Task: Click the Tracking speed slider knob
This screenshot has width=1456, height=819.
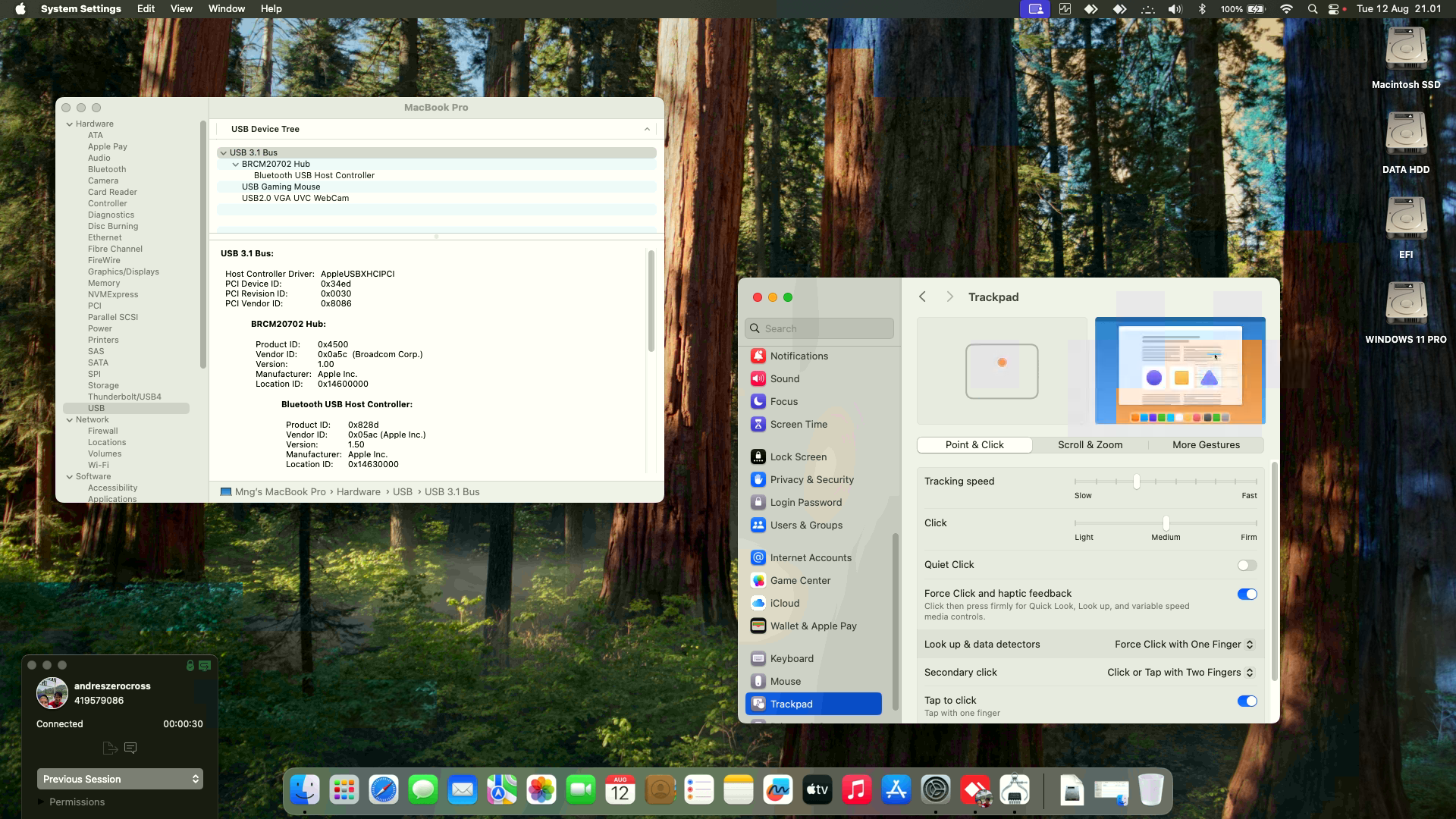Action: (1136, 482)
